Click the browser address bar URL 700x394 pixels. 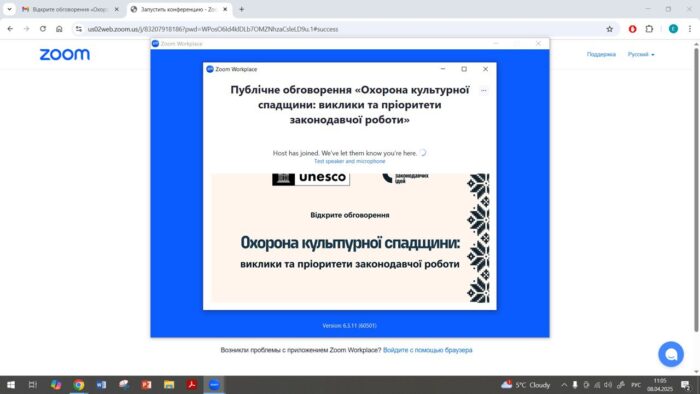click(212, 29)
